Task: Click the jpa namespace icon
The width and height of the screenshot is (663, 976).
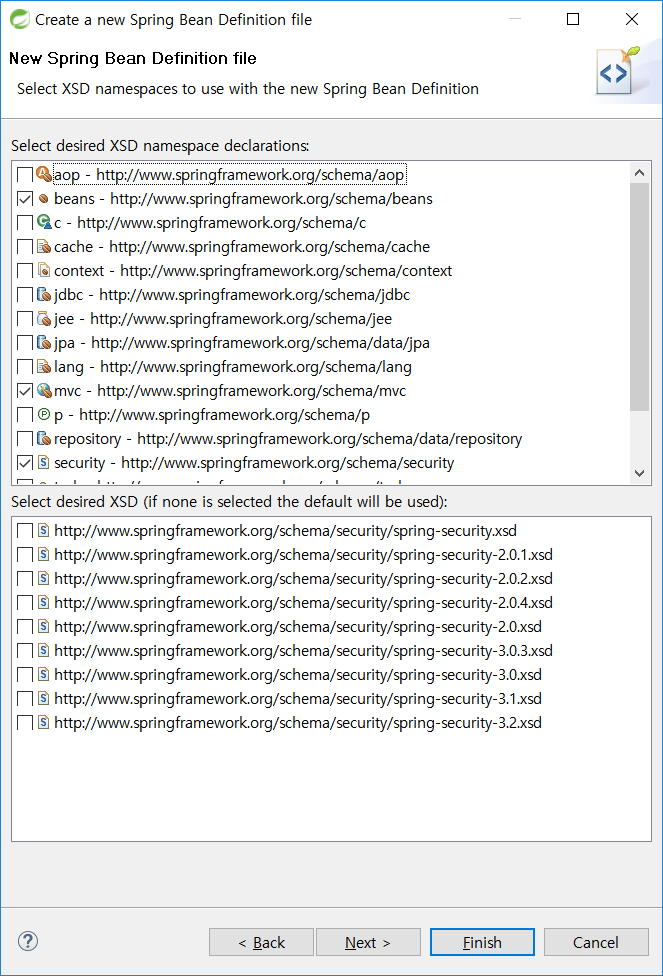Action: tap(44, 342)
